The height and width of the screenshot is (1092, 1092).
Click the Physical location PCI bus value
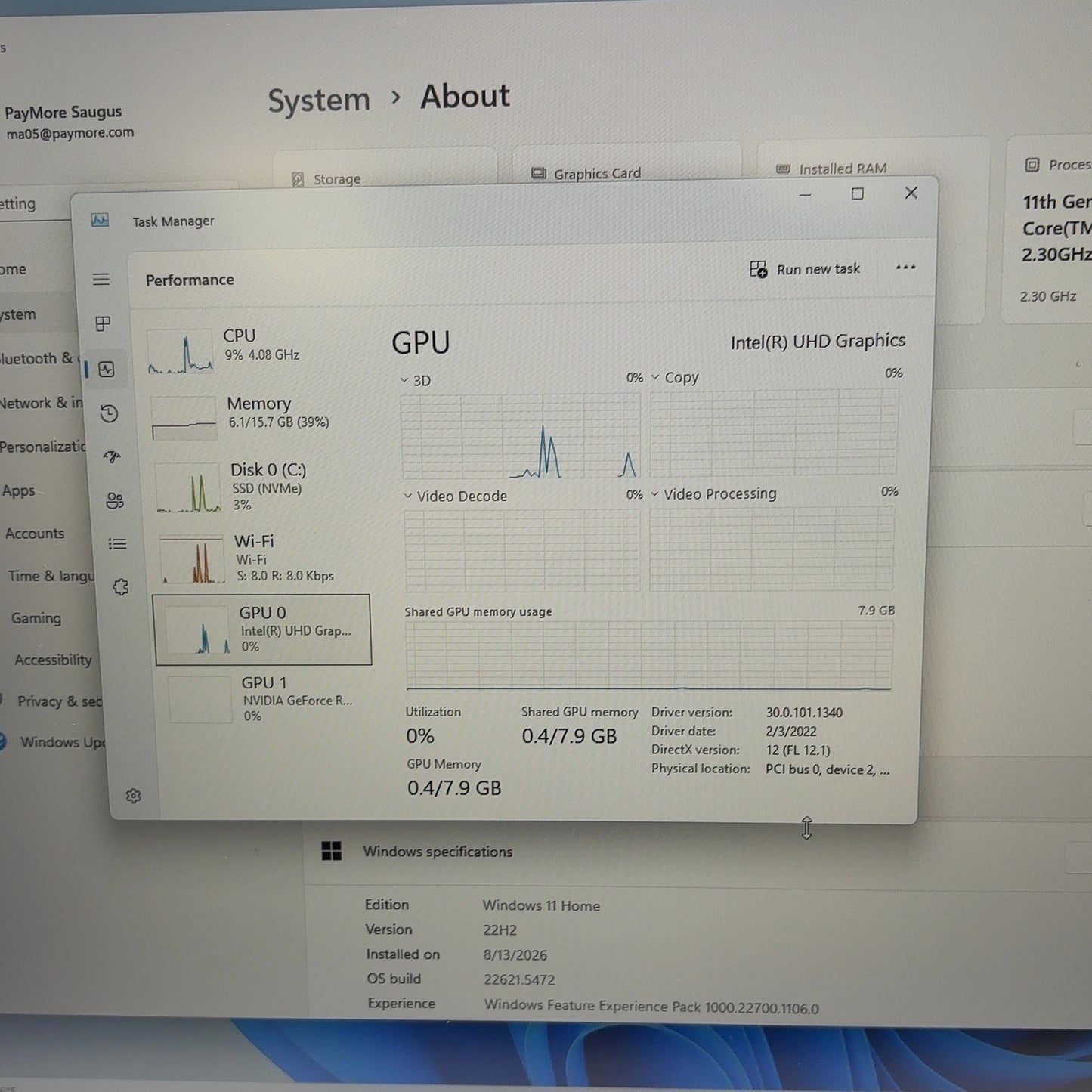pos(828,769)
